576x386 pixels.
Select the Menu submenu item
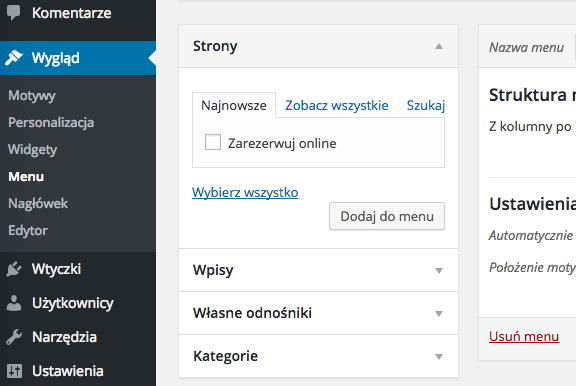click(x=26, y=177)
